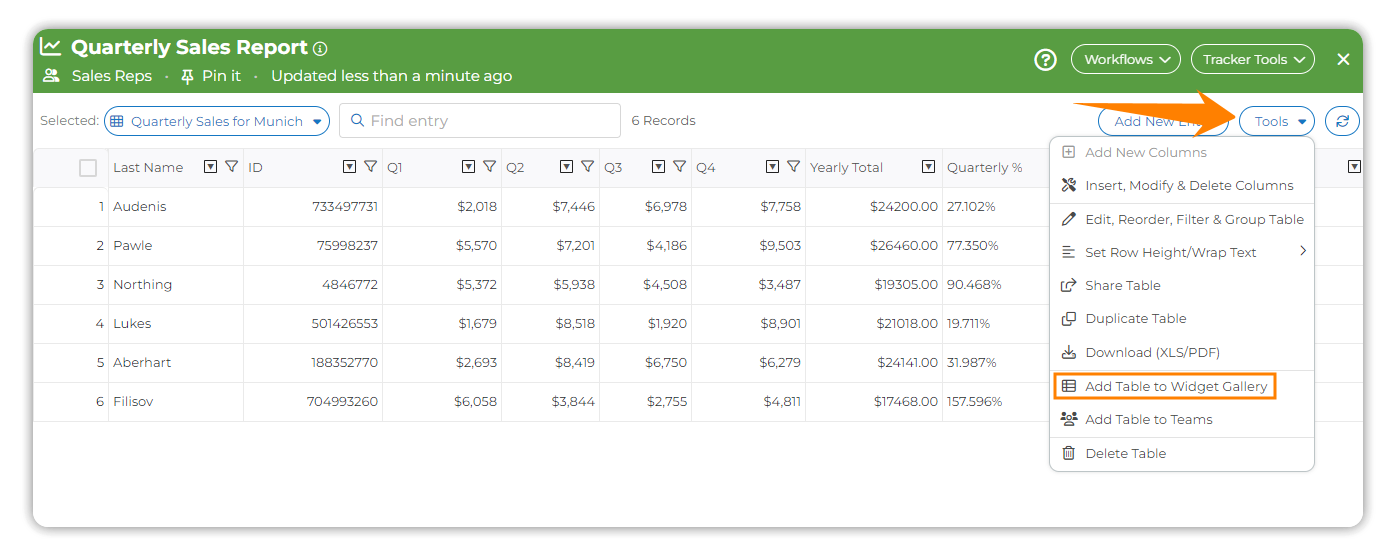Select Download (XLS/PDF) menu option
This screenshot has width=1396, height=539.
tap(1152, 352)
